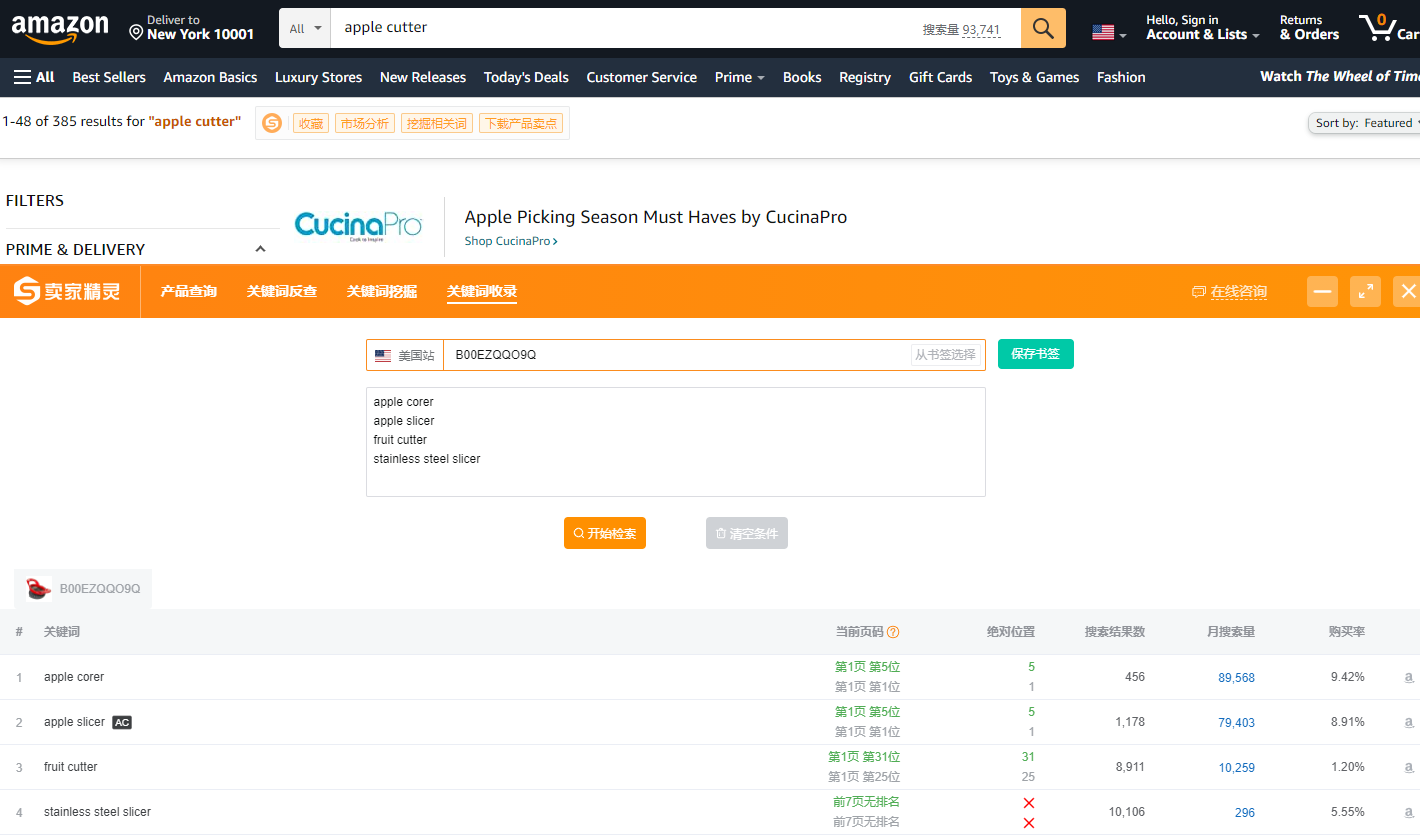Viewport: 1420px width, 835px height.
Task: Click the 月搜索量 column header
Action: pos(1230,632)
